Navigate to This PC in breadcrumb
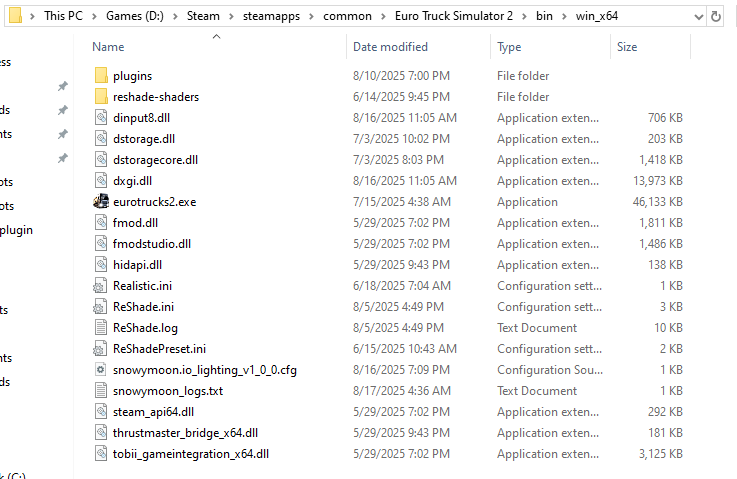This screenshot has width=737, height=479. pos(63,16)
